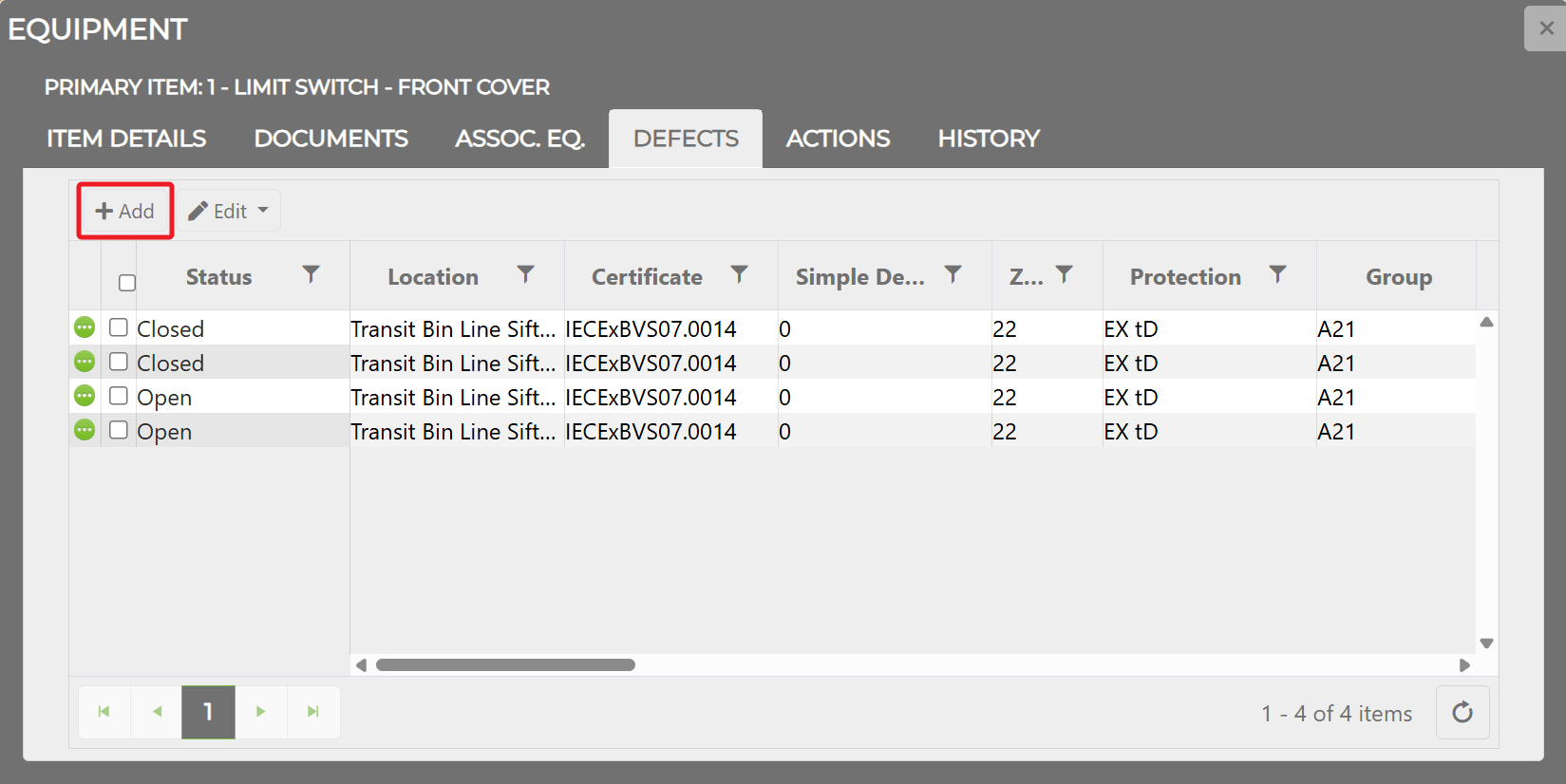Open Status column filter icon
1566x784 pixels.
[311, 275]
